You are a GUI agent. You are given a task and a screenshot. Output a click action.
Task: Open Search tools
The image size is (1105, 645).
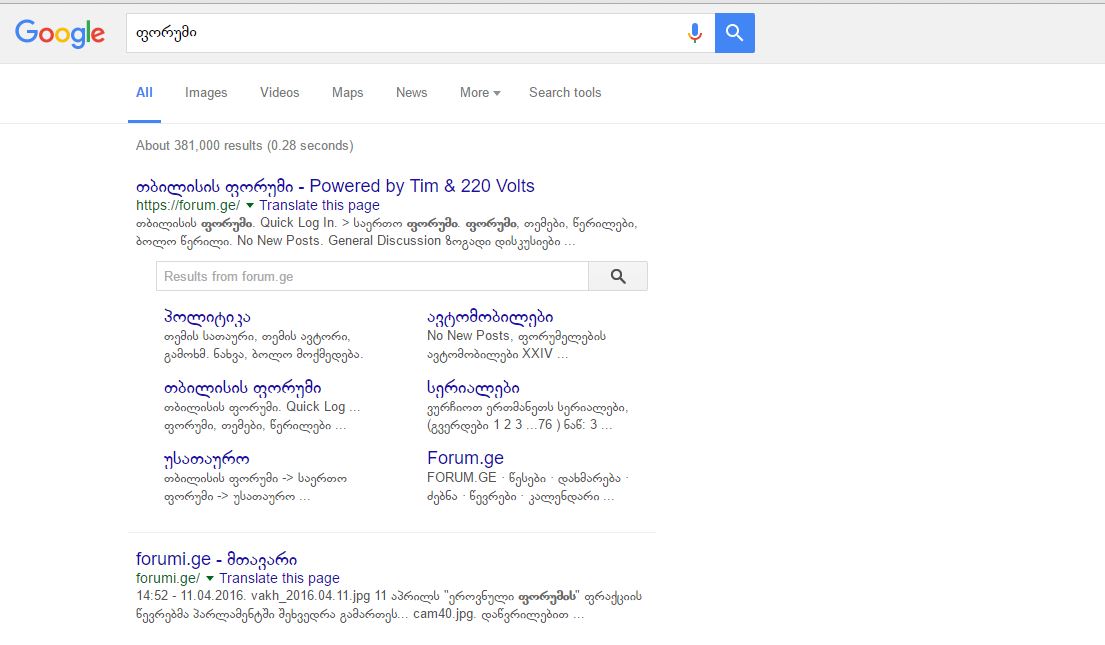pyautogui.click(x=565, y=92)
